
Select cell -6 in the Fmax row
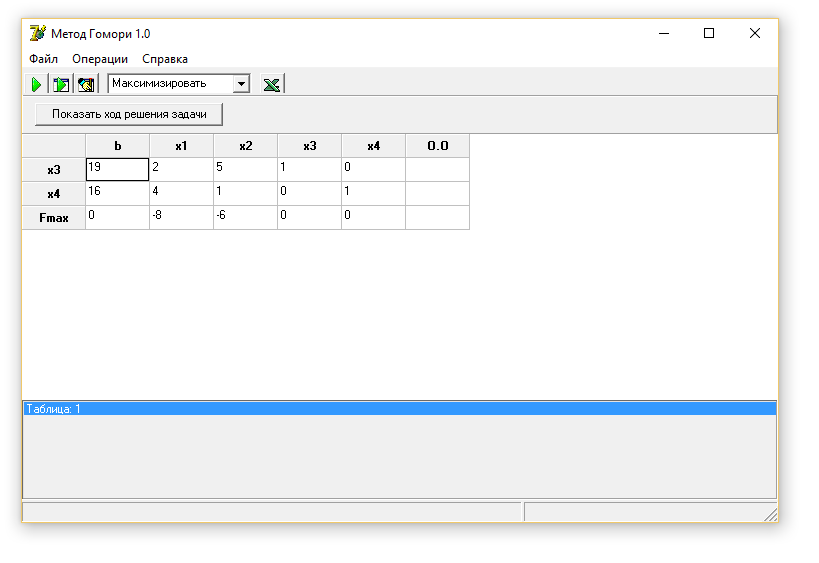click(245, 218)
